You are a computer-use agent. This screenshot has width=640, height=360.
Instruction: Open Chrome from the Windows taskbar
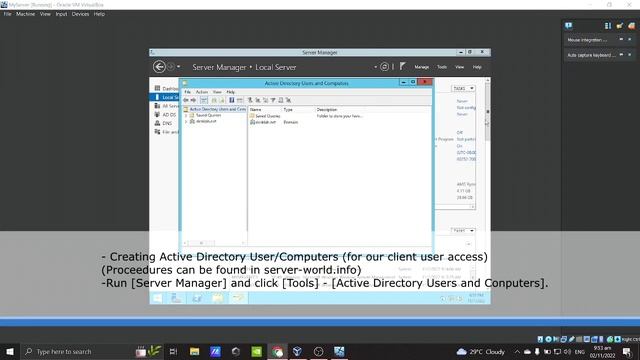[277, 351]
